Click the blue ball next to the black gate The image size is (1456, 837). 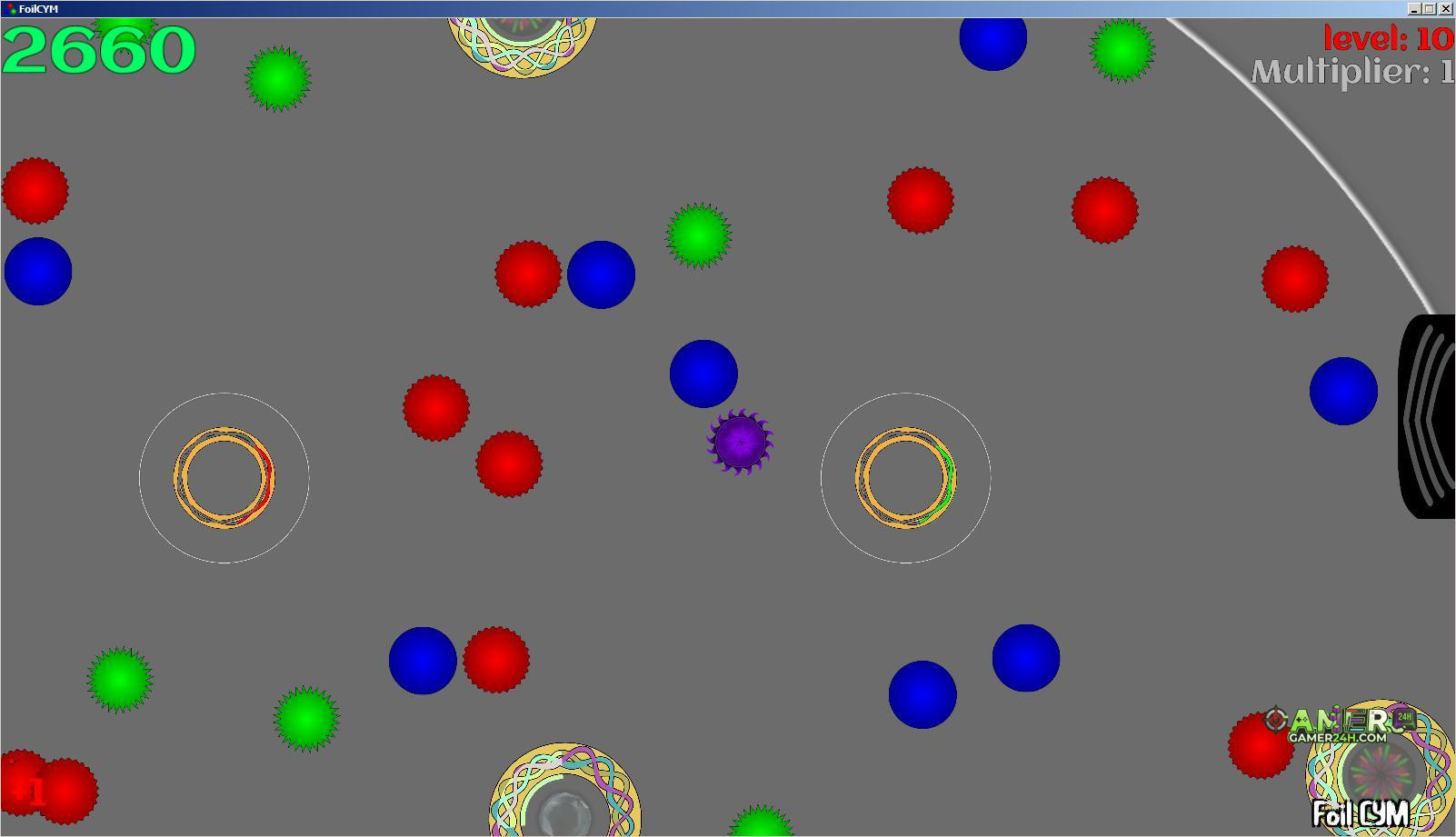tap(1343, 391)
